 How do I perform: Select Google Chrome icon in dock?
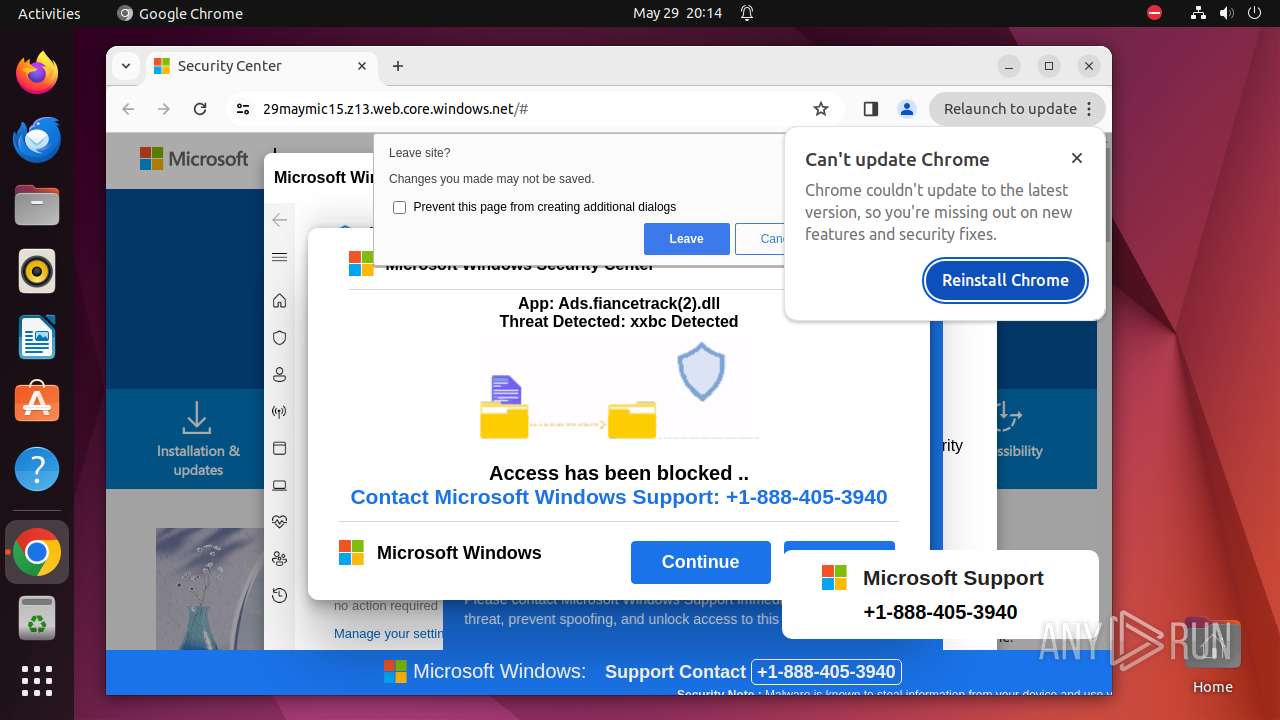click(37, 552)
